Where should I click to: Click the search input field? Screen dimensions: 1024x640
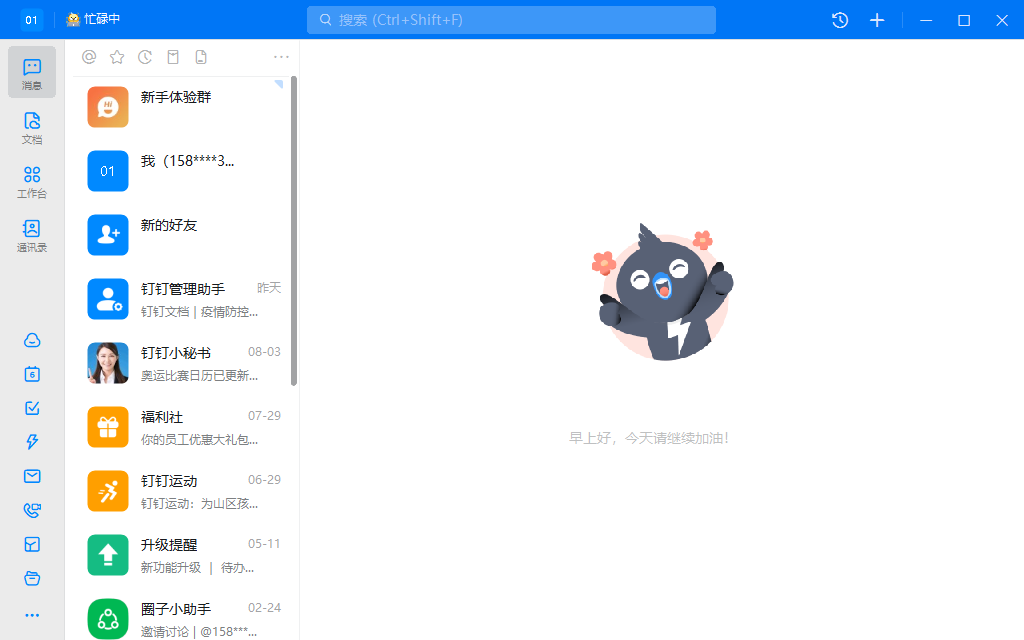[x=511, y=19]
